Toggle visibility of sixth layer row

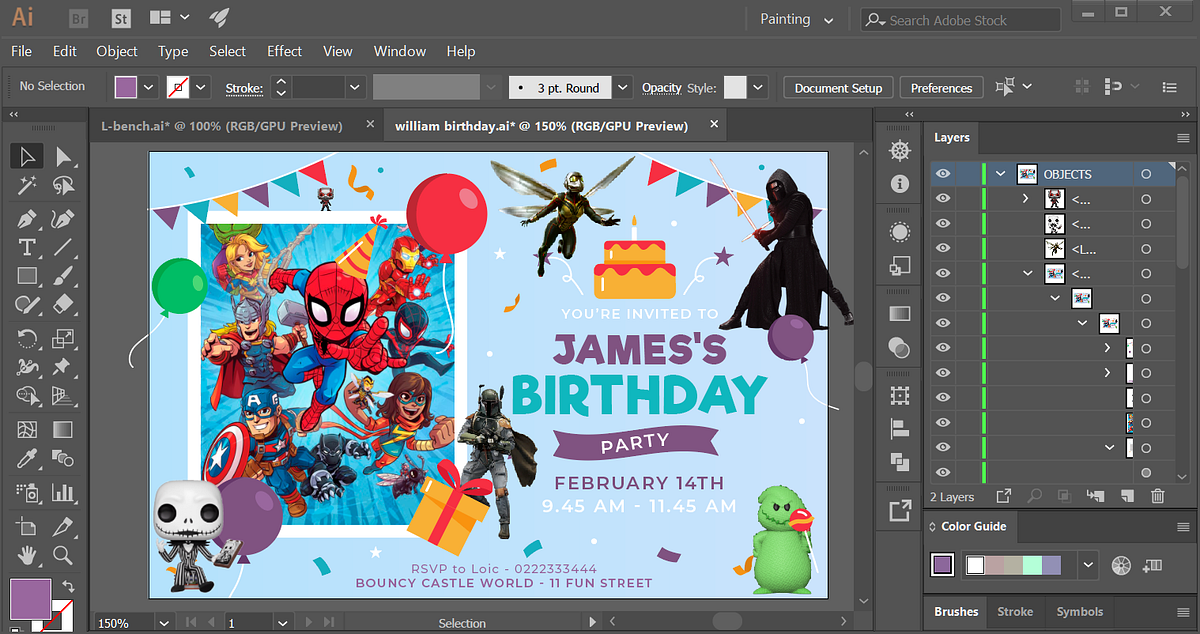pos(942,298)
